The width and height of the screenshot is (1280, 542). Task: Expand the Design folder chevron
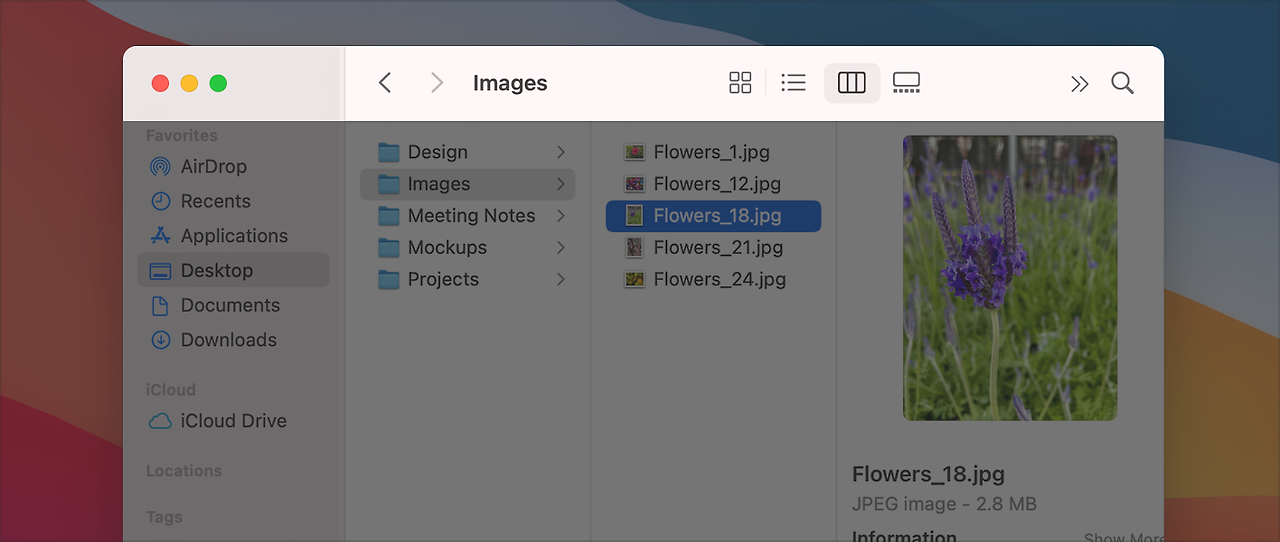point(561,152)
